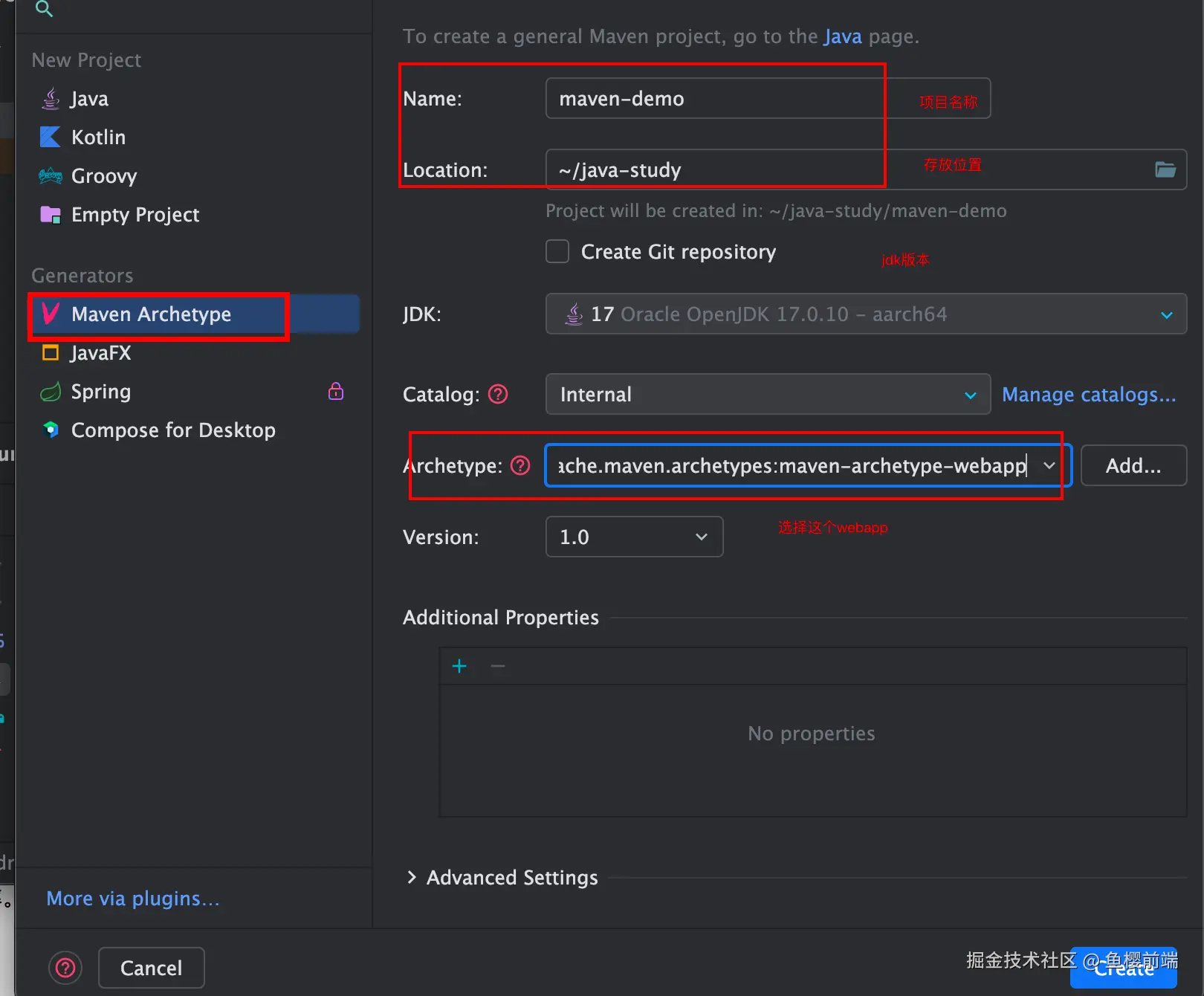Click the Cancel button

[151, 968]
